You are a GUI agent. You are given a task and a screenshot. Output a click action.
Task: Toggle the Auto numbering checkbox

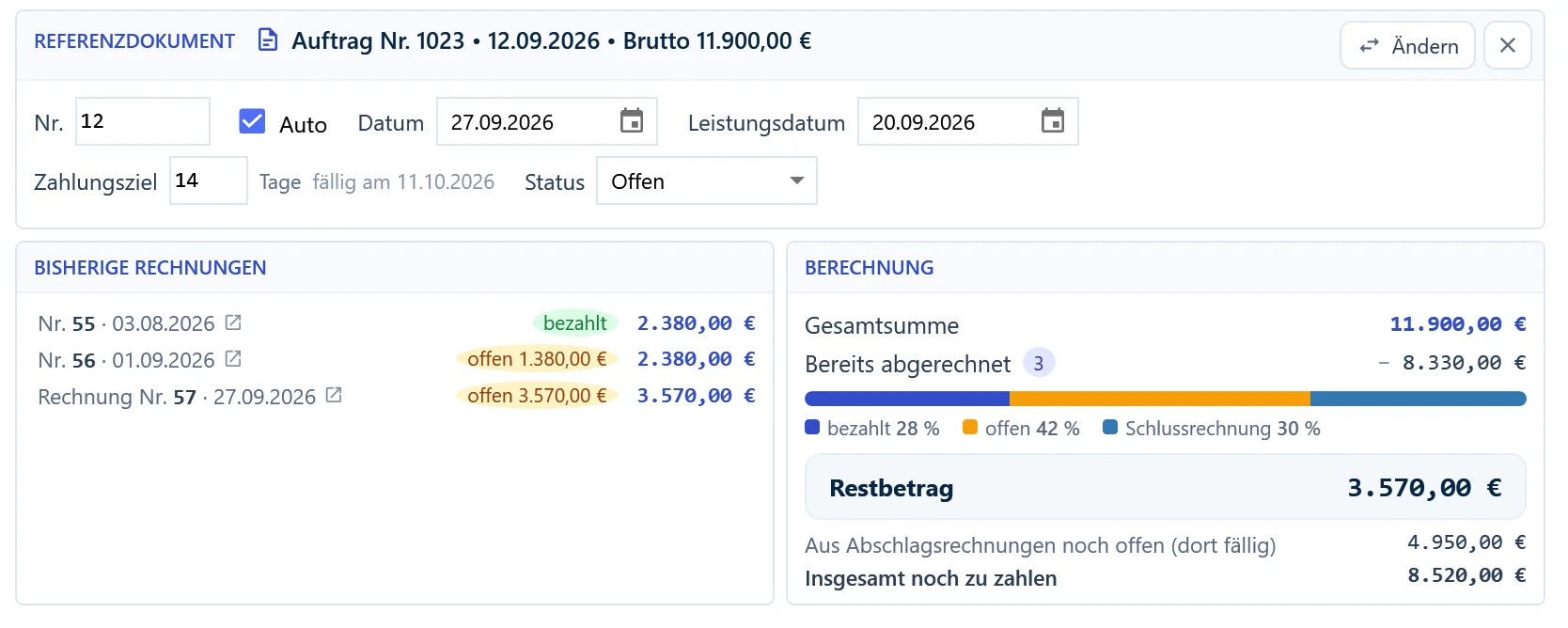click(252, 121)
